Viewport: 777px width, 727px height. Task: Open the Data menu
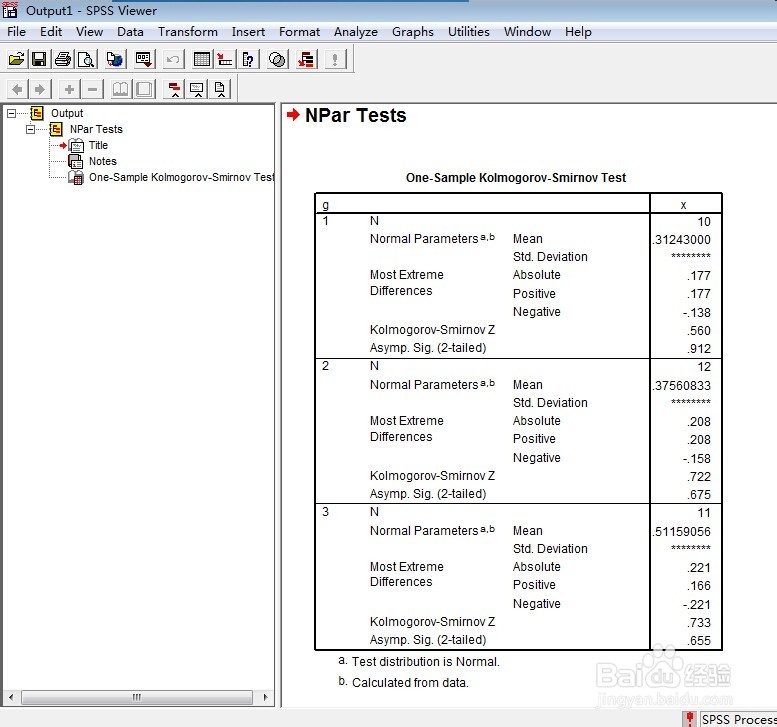130,32
